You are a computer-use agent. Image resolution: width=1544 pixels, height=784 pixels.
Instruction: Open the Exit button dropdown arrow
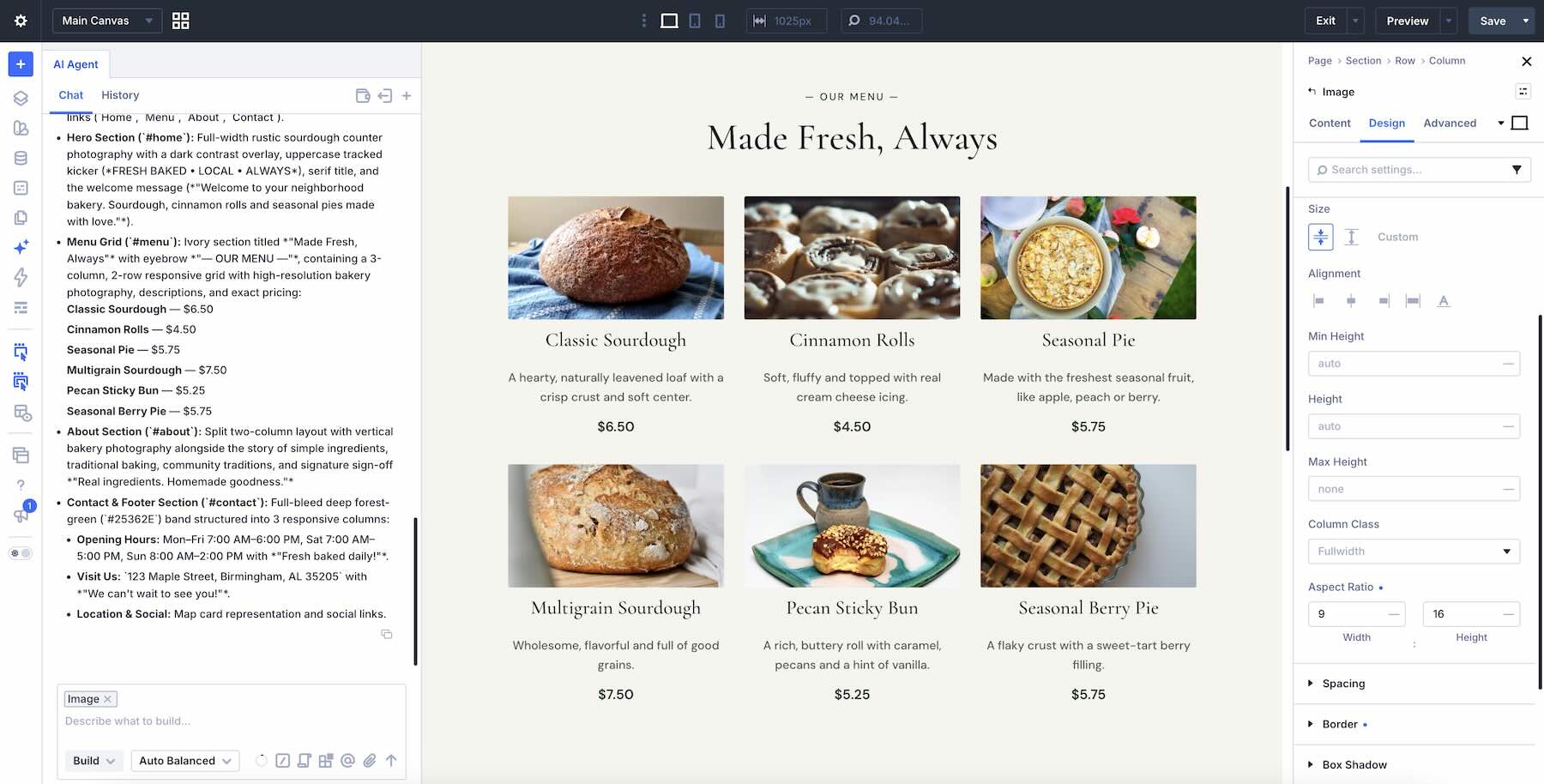pyautogui.click(x=1355, y=21)
